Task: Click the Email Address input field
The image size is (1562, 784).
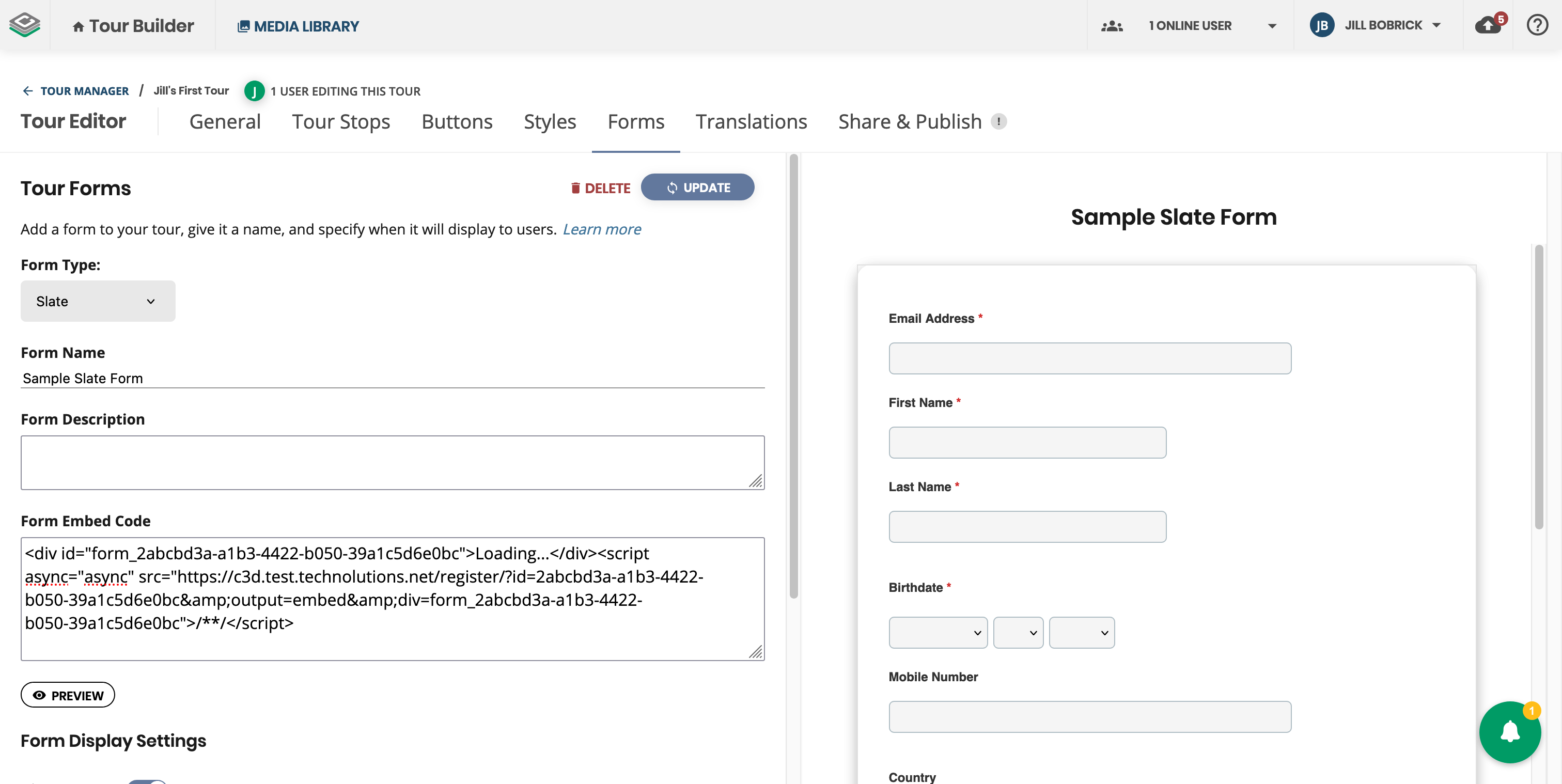Action: click(1090, 358)
